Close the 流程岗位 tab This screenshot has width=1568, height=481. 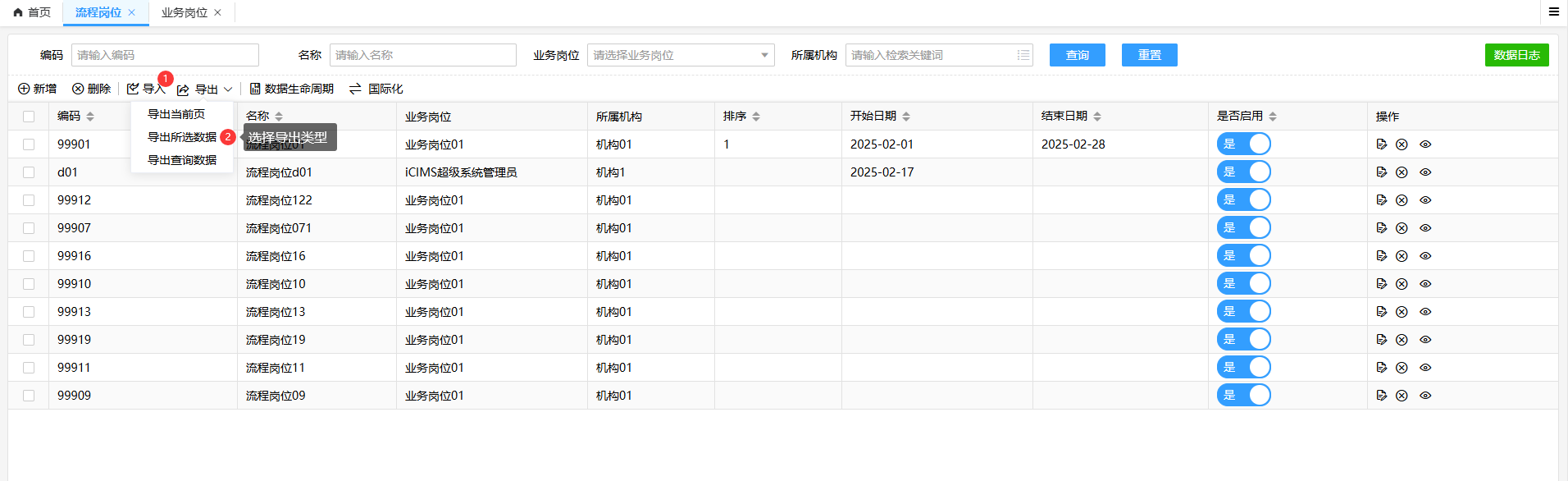click(132, 12)
